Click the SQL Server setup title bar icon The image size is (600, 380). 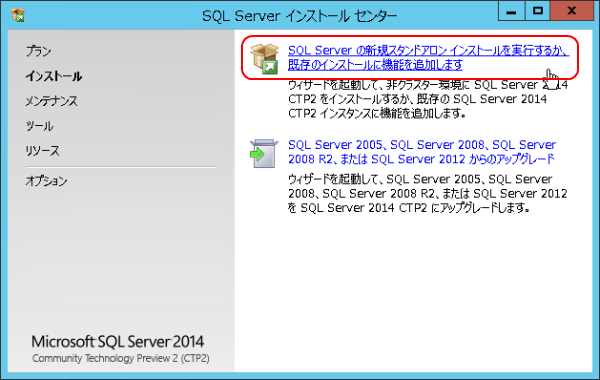point(18,15)
